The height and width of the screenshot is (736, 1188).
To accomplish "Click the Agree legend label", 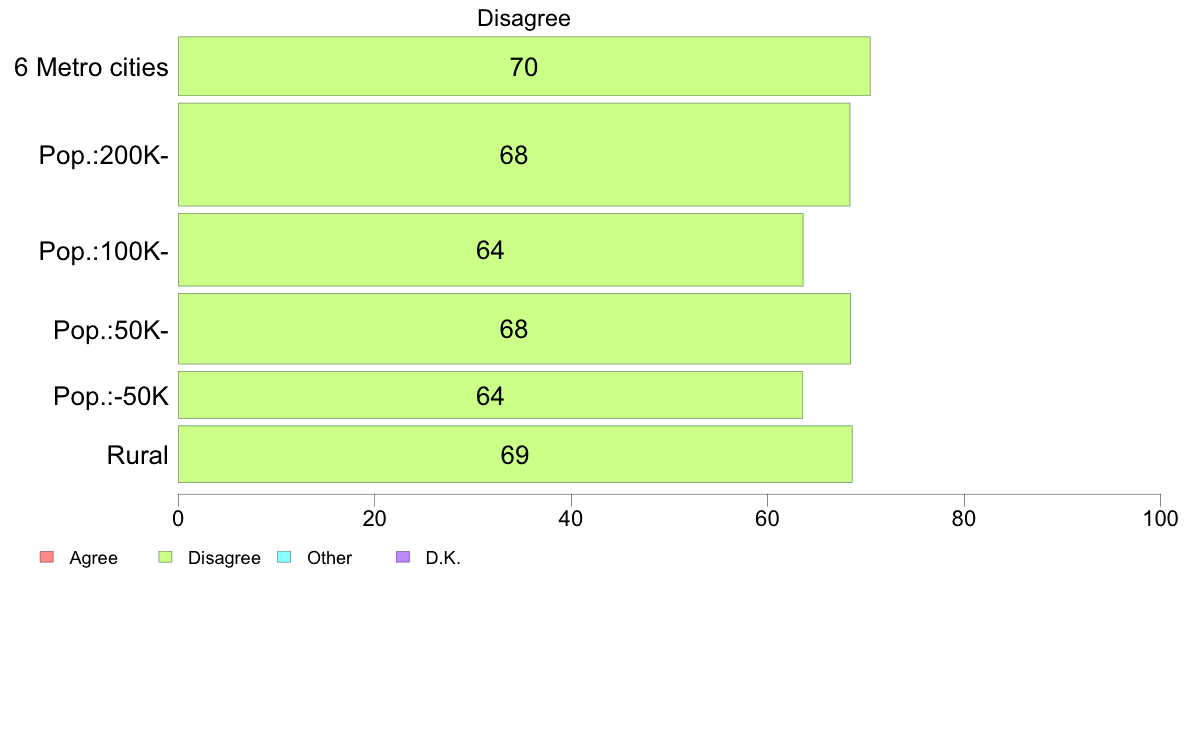I will [93, 558].
